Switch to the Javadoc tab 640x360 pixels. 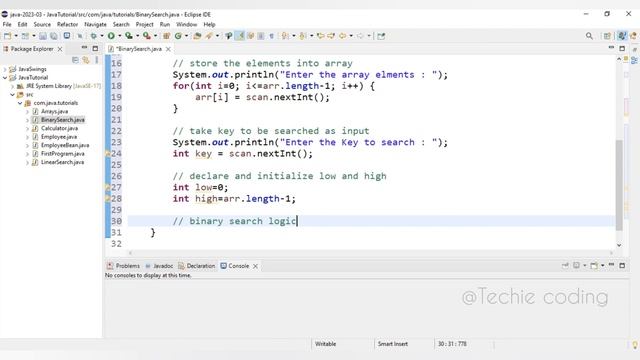159,266
